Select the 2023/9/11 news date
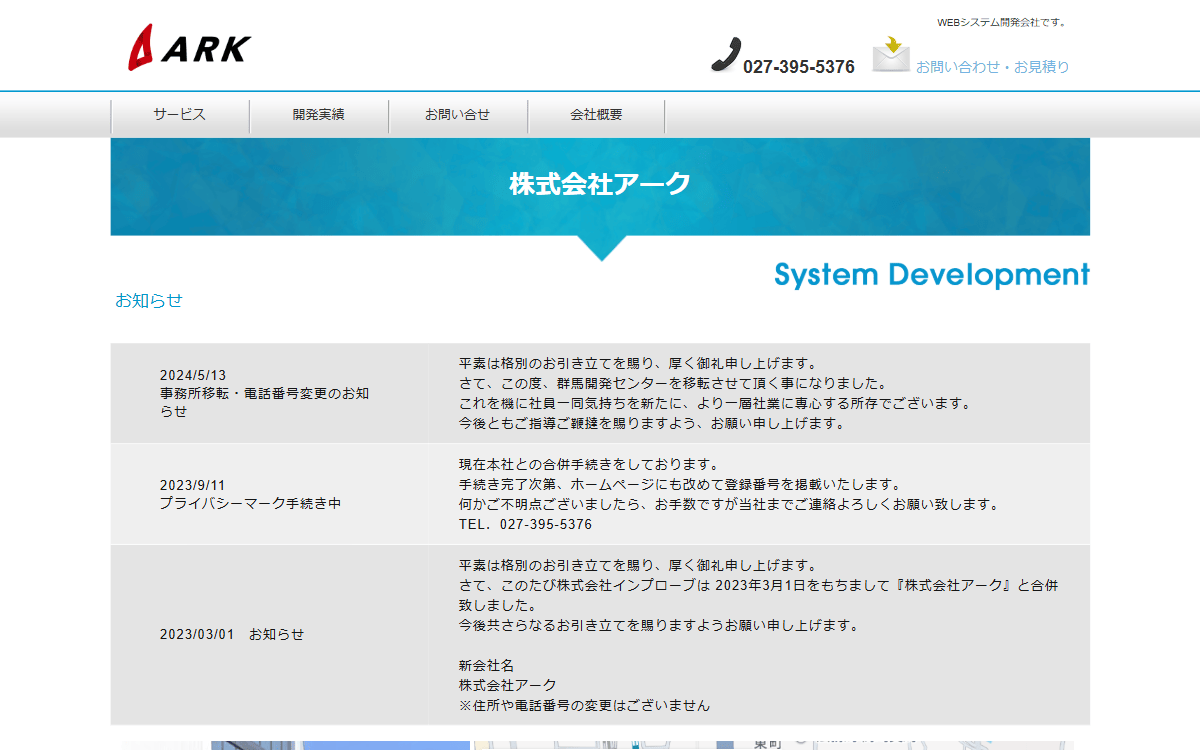1200x750 pixels. click(x=193, y=485)
